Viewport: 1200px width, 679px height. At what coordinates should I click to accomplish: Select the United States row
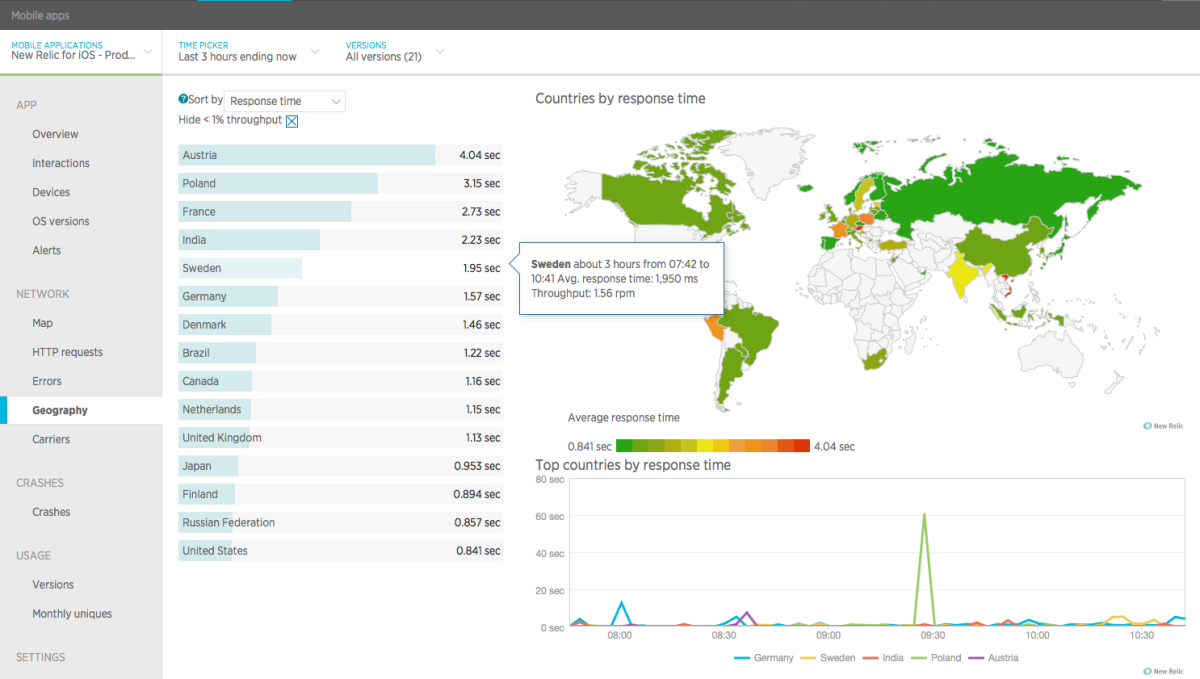point(340,551)
